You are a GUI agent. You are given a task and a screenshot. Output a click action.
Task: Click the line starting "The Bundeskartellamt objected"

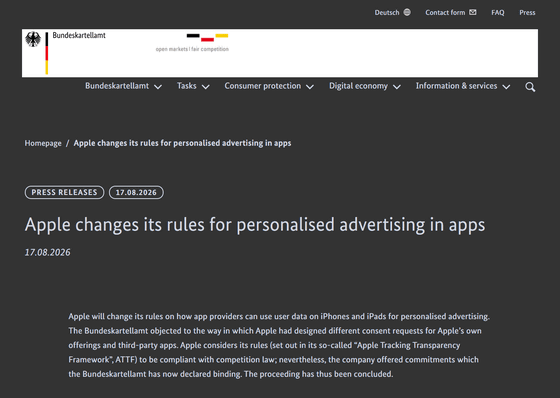[x=275, y=331]
